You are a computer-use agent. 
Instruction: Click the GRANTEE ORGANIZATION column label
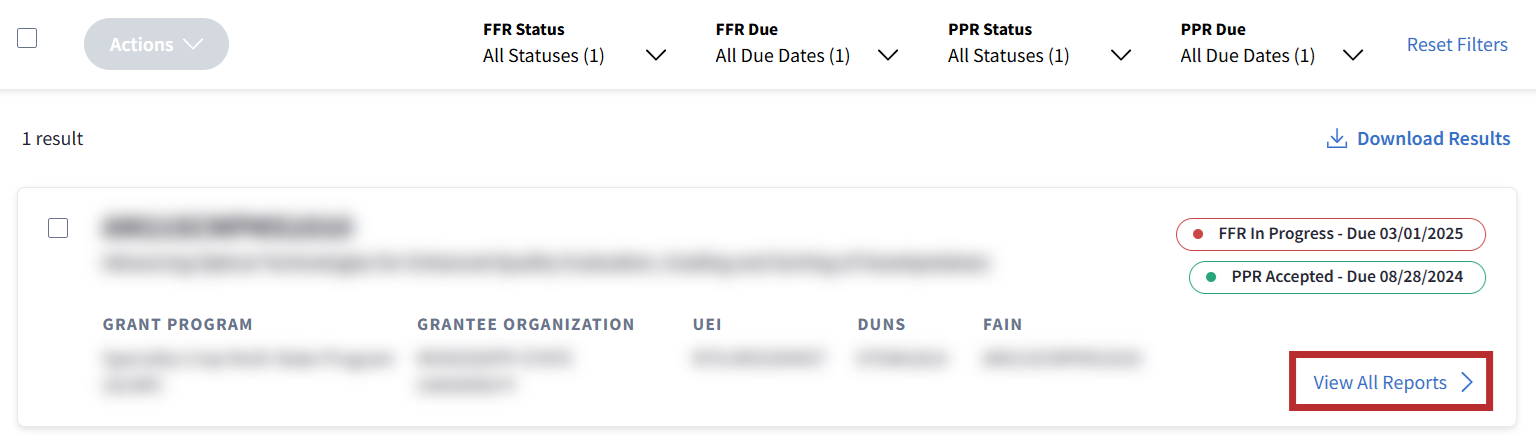tap(526, 324)
